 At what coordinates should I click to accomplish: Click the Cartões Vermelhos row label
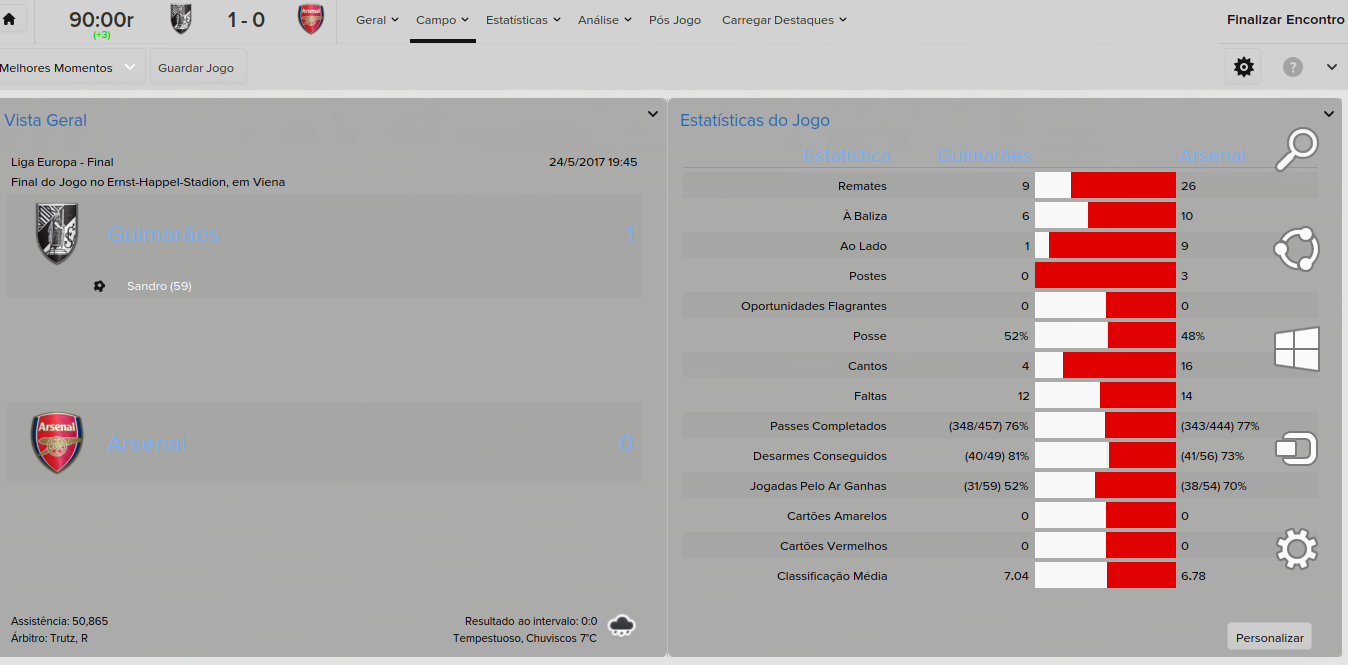click(833, 546)
